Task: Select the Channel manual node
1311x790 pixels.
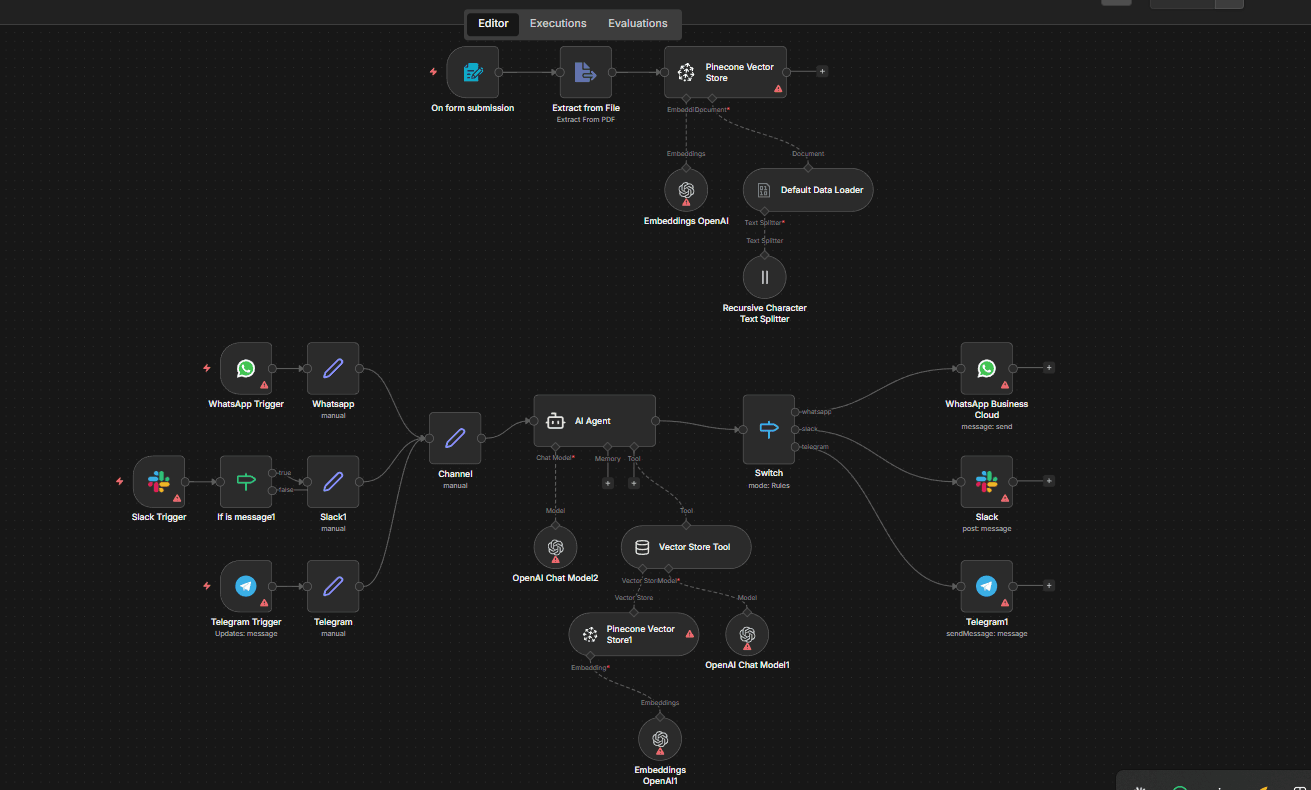Action: [x=455, y=438]
